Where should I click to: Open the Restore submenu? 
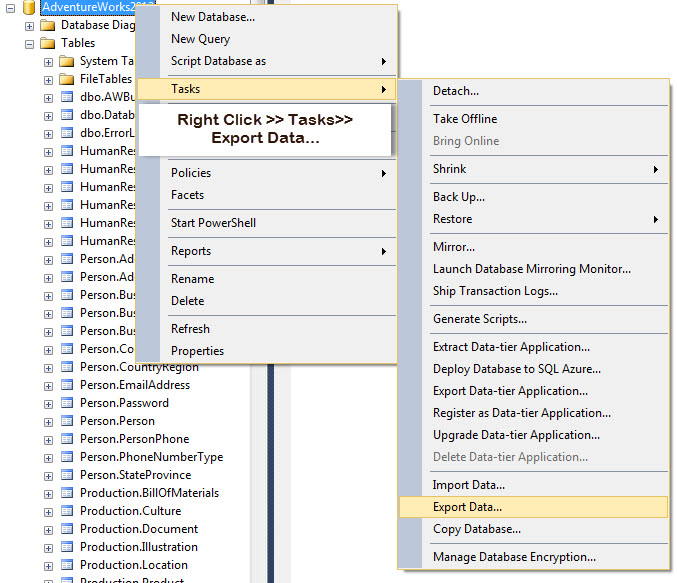(x=534, y=219)
